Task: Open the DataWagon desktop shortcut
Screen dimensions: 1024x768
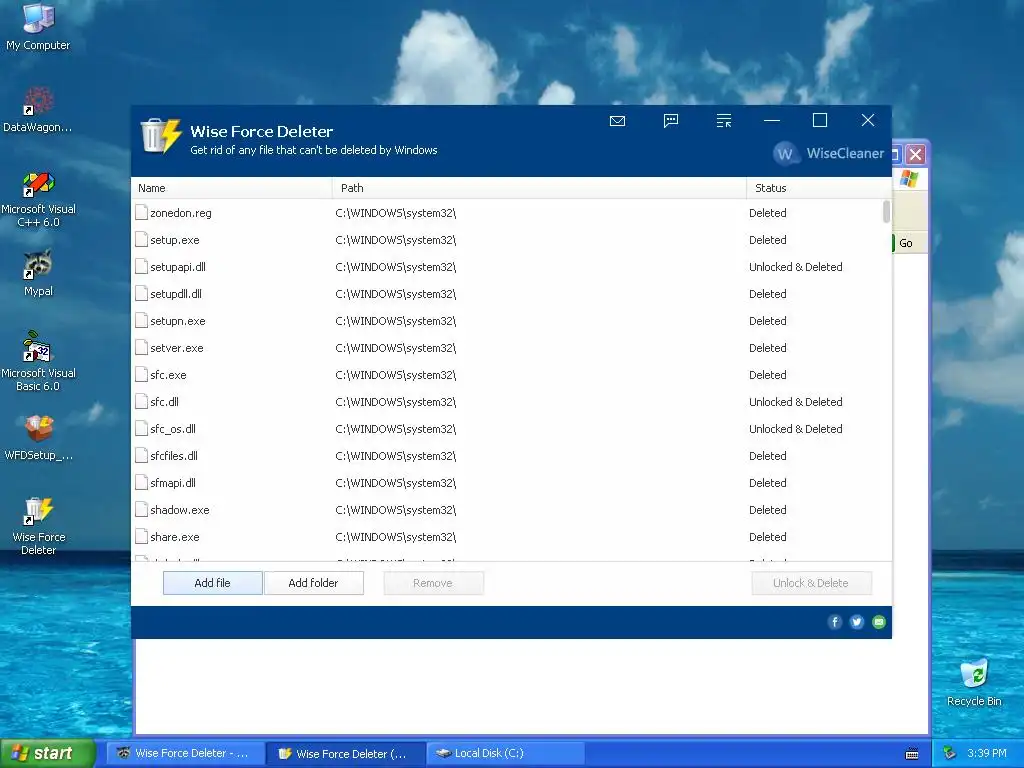Action: 38,110
